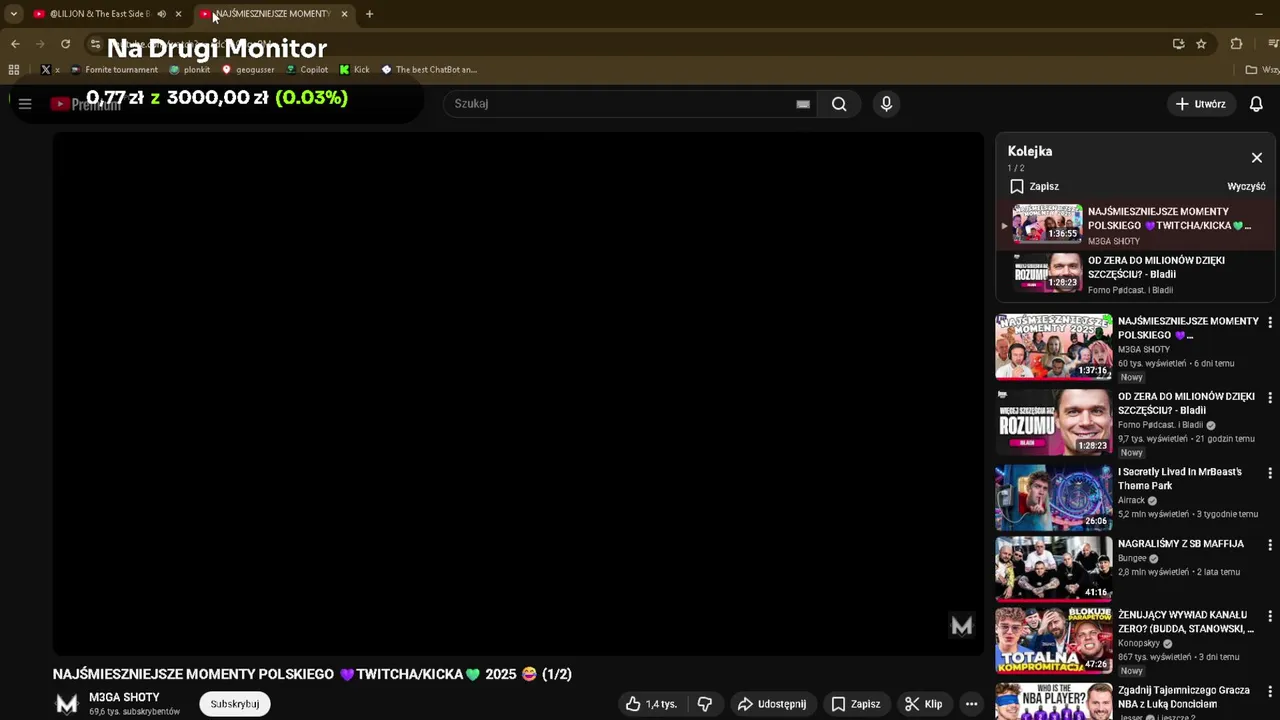Viewport: 1280px width, 720px height.
Task: Reload the current page
Action: point(65,44)
